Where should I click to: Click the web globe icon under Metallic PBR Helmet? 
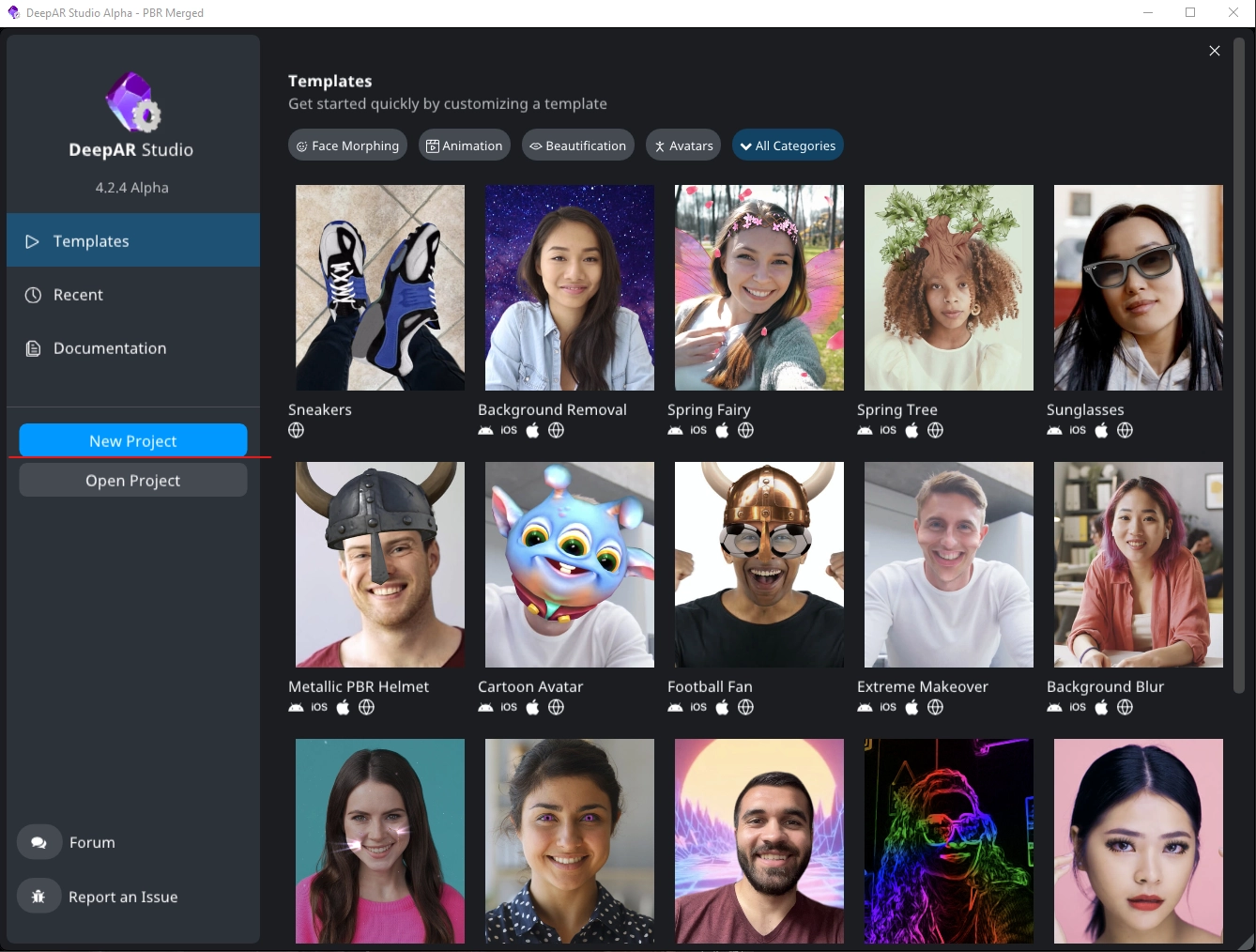pos(366,707)
